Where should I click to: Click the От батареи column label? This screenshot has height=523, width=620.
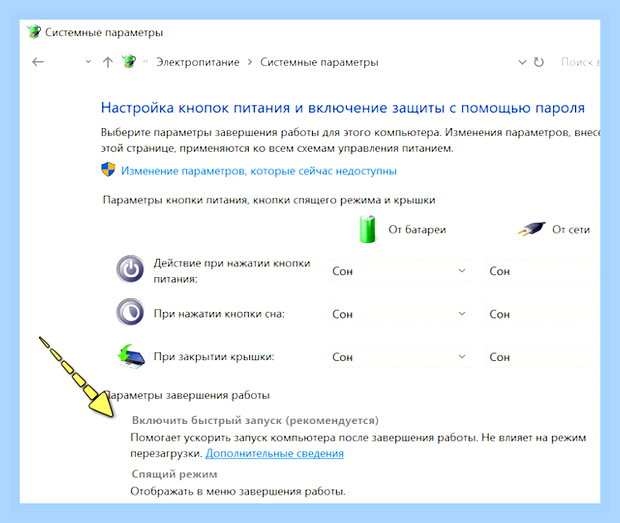[x=417, y=229]
